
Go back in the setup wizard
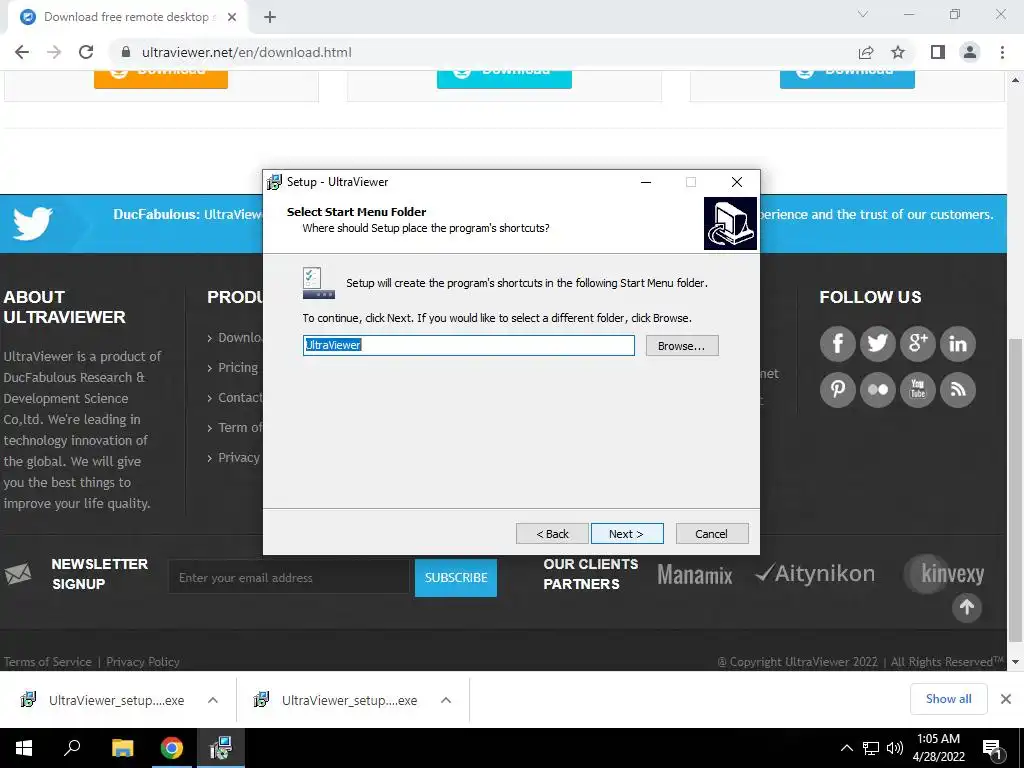tap(552, 534)
